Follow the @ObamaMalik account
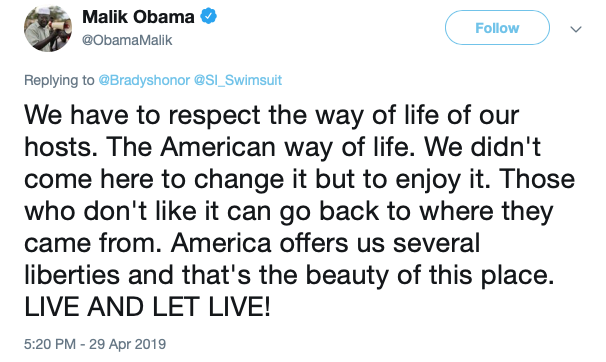 (497, 28)
